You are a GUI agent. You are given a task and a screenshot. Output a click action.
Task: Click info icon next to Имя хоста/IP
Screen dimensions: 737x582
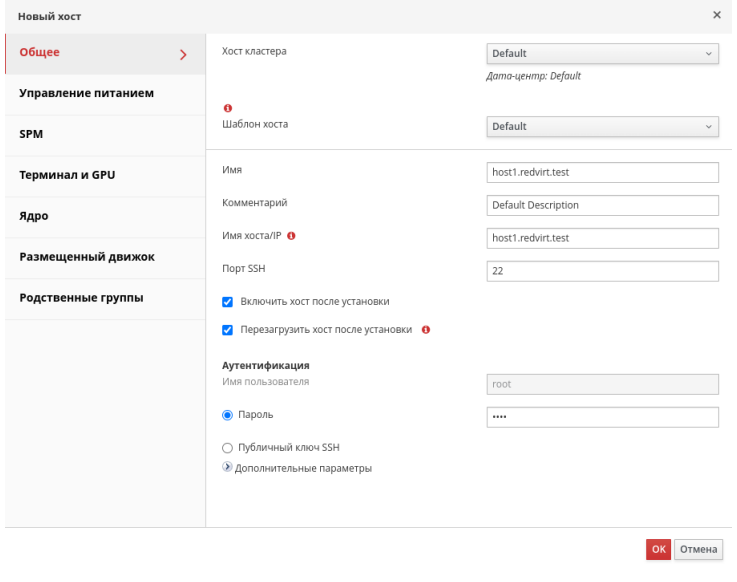pos(291,236)
